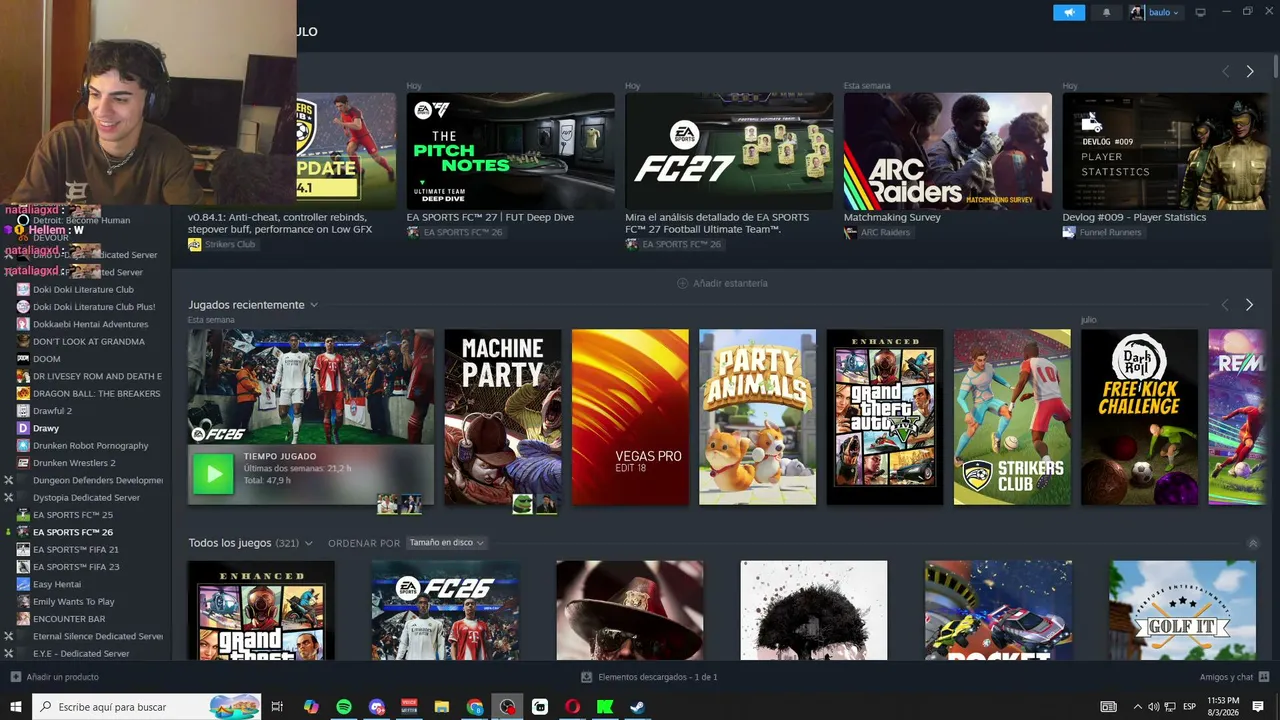The image size is (1280, 720).
Task: Add a new shelf with Añadir estantería
Action: [x=722, y=283]
